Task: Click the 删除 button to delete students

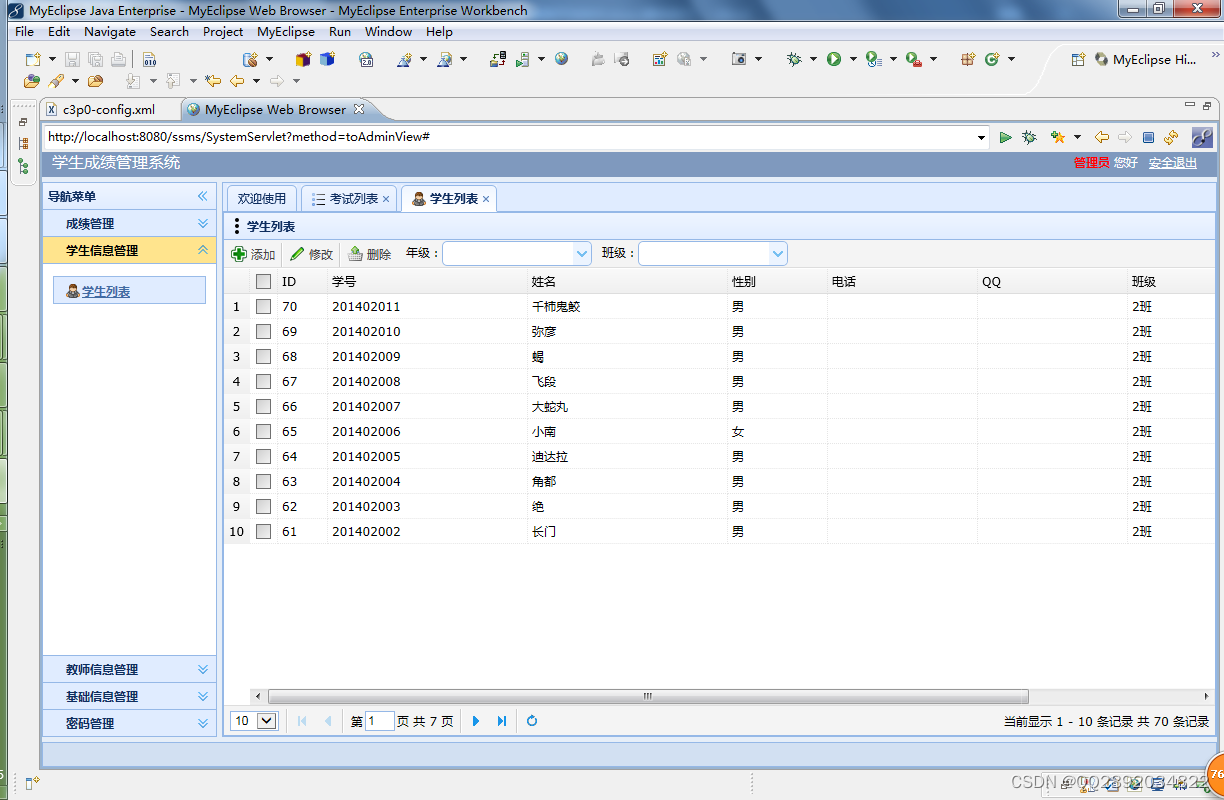Action: (x=369, y=253)
